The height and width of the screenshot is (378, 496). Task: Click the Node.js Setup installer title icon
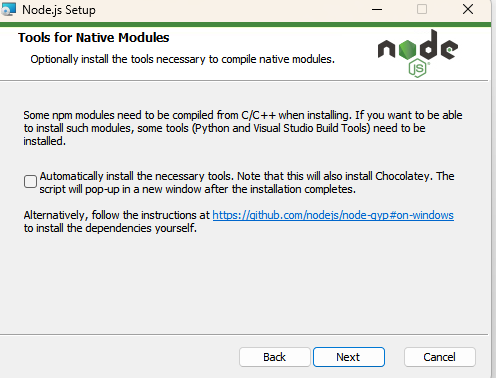(x=8, y=9)
